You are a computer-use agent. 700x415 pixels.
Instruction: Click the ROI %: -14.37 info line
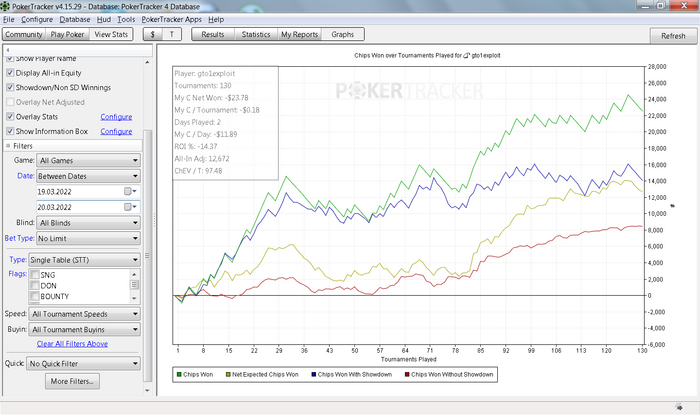coord(196,146)
